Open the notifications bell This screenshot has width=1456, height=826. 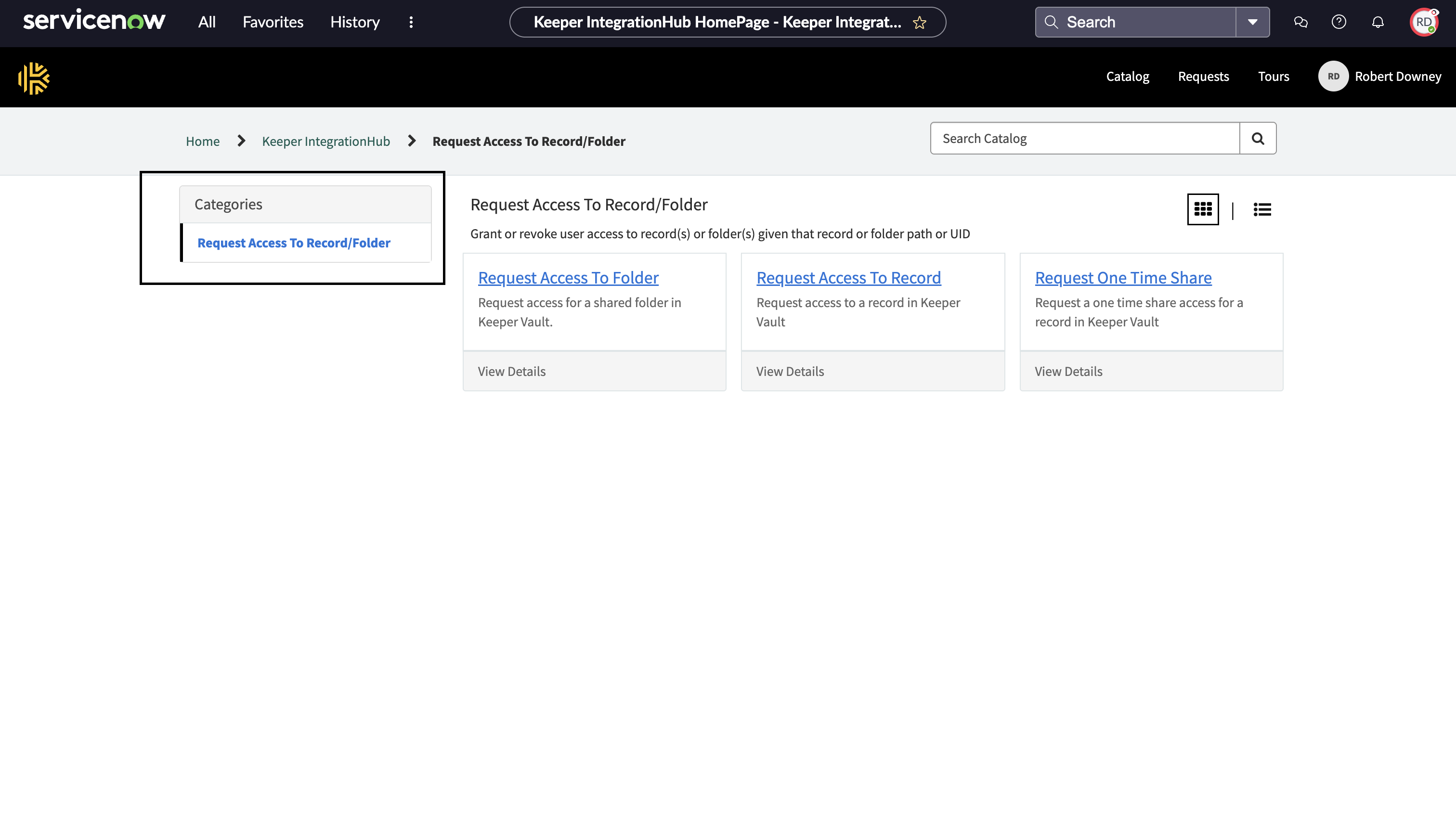click(1378, 22)
